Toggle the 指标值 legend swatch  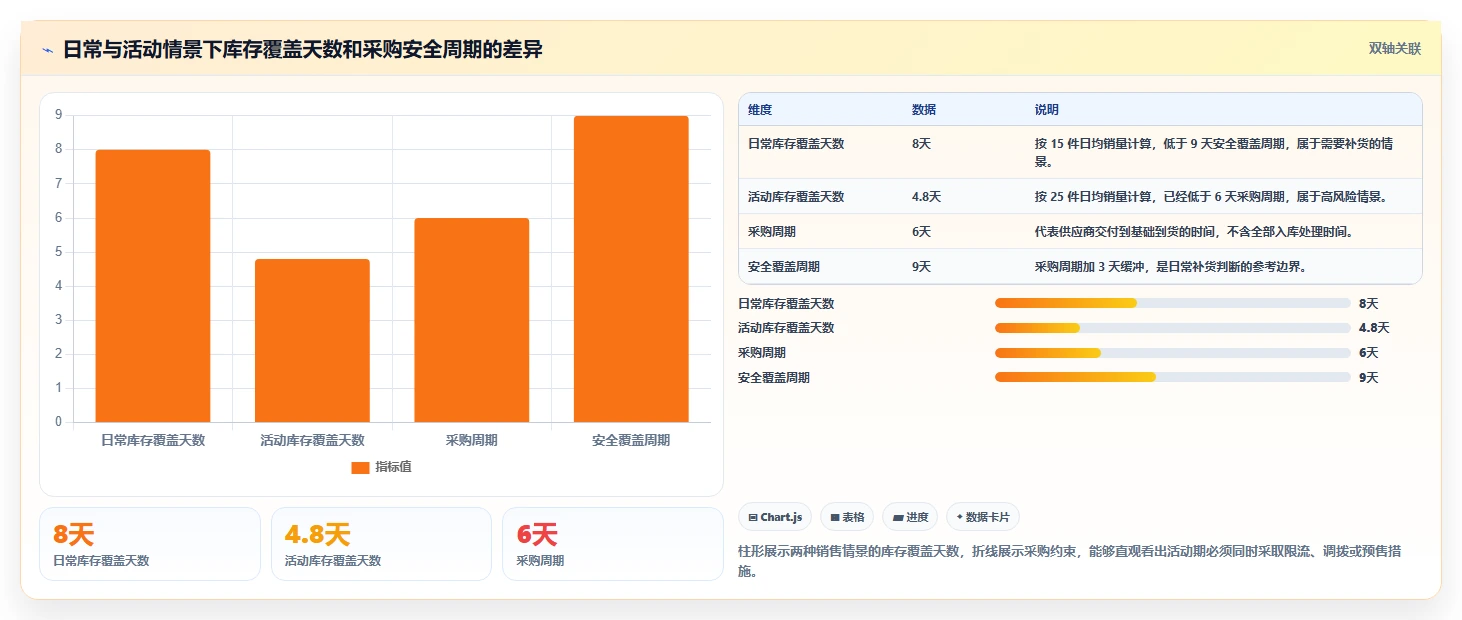(360, 468)
